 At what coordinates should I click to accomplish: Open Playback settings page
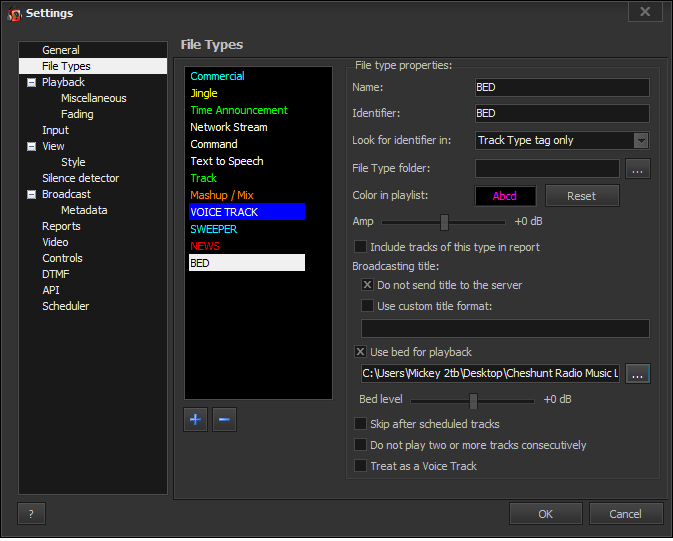[63, 82]
